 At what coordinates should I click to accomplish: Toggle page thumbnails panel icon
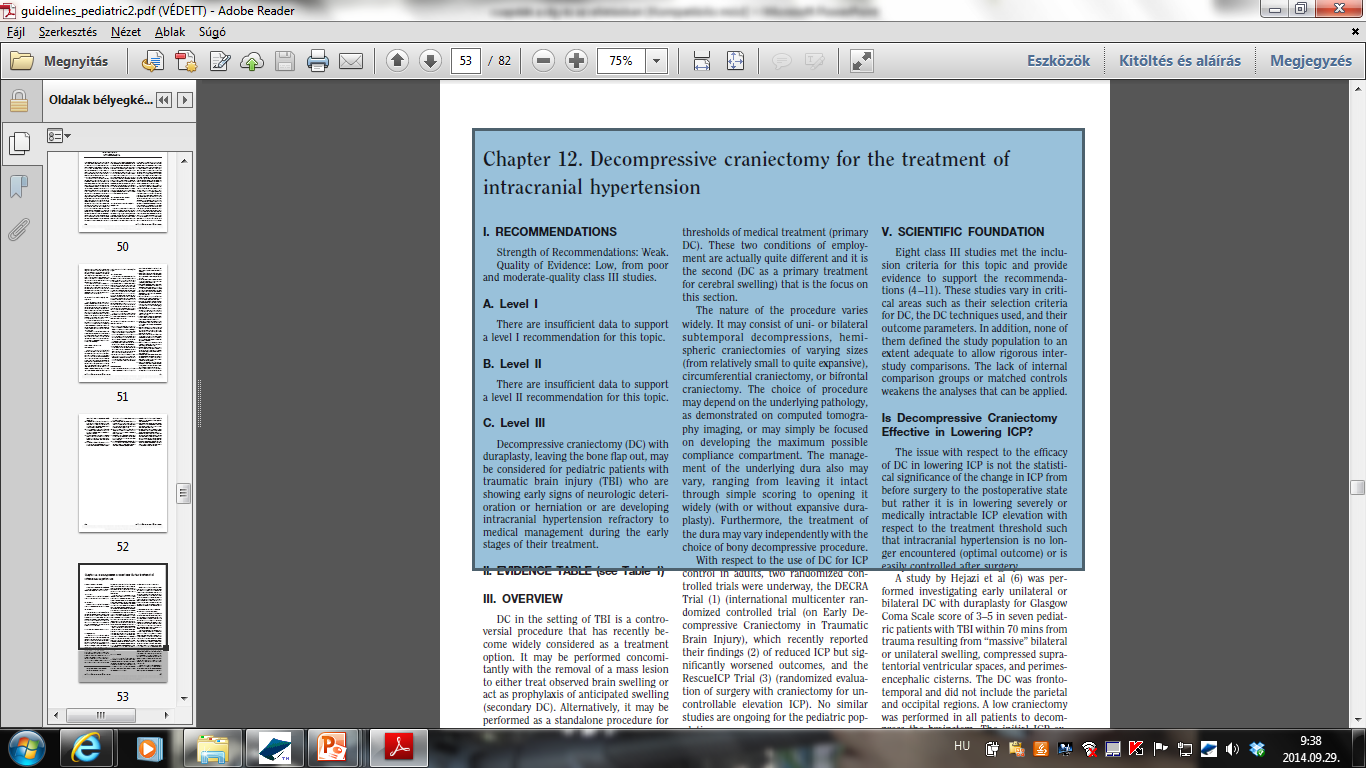point(18,144)
